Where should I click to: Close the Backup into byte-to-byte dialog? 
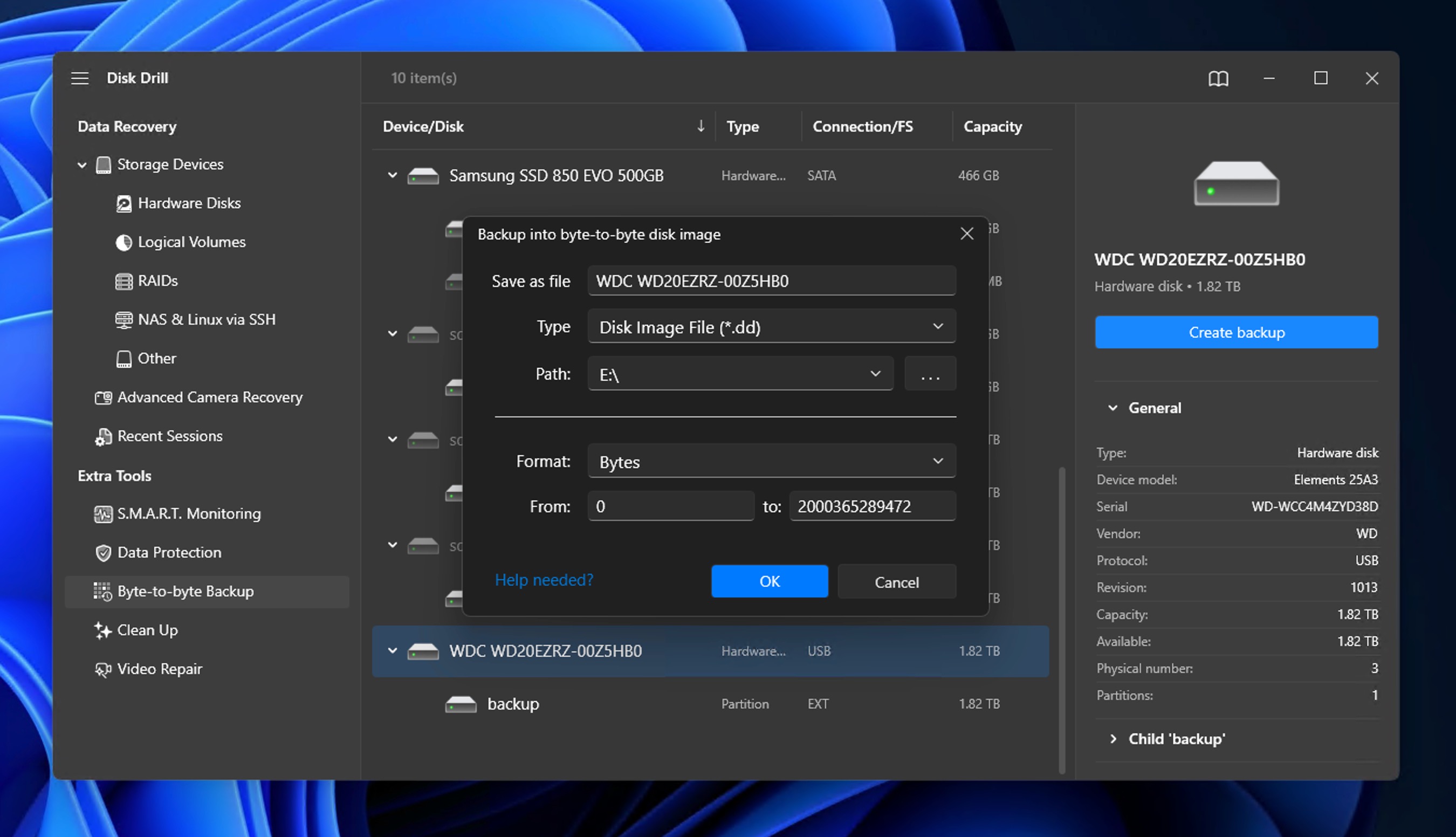(x=967, y=234)
